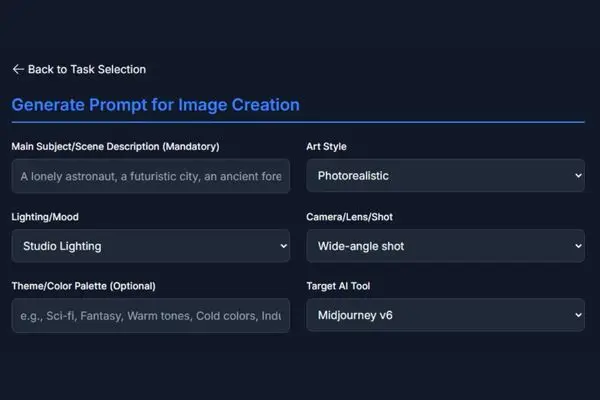
Task: Focus the Main Subject/Scene Description input field
Action: pyautogui.click(x=151, y=176)
